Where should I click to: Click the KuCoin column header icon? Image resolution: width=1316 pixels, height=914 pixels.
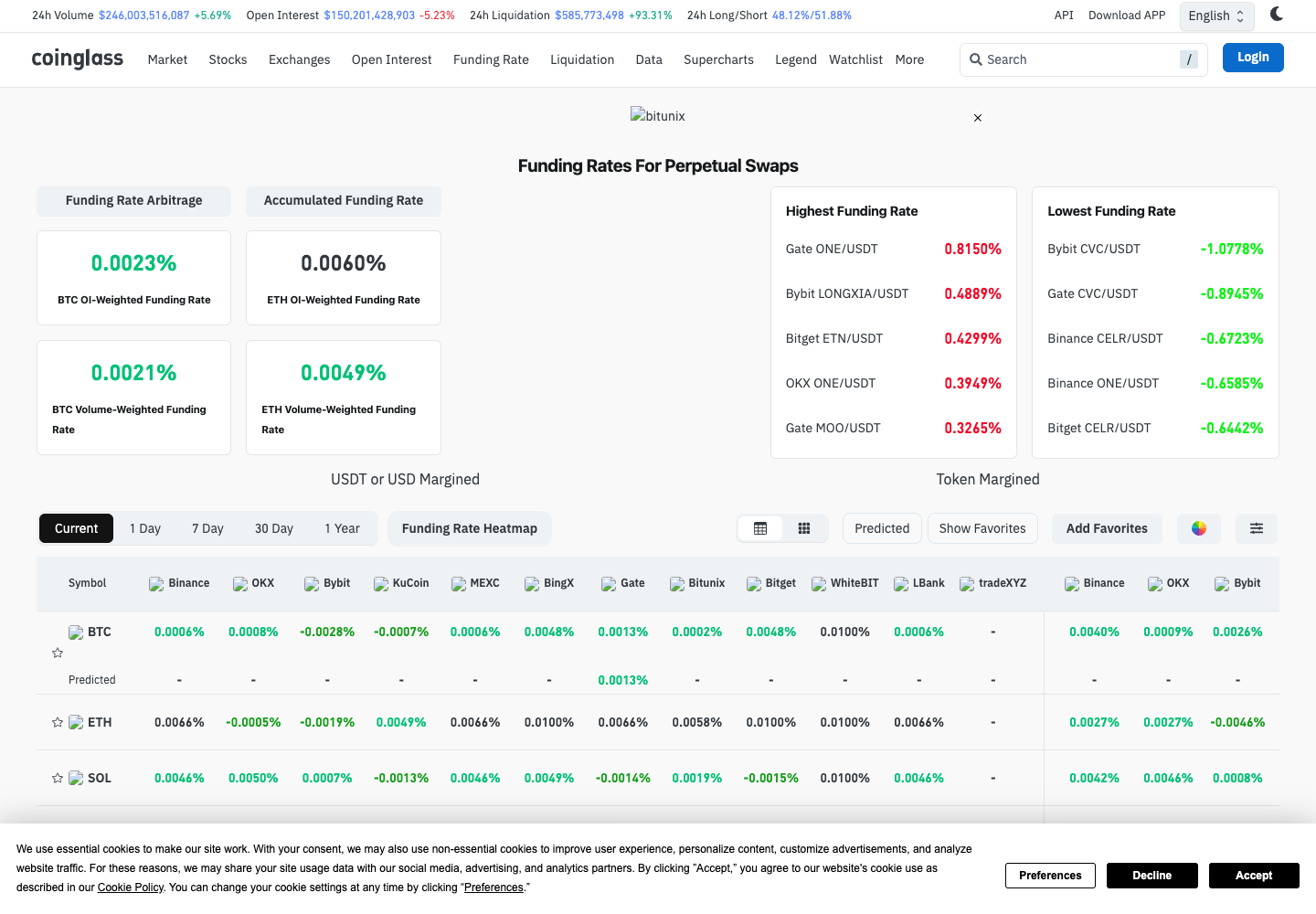(x=381, y=584)
